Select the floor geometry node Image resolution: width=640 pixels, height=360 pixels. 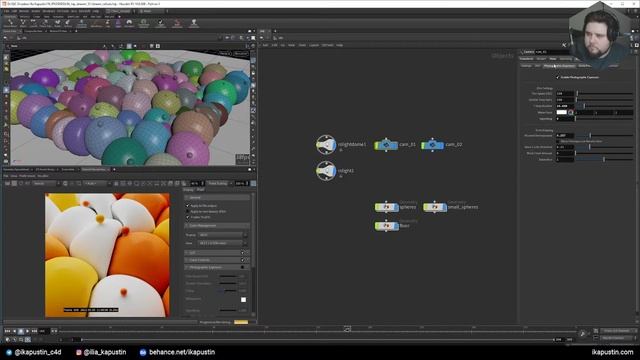pos(387,225)
